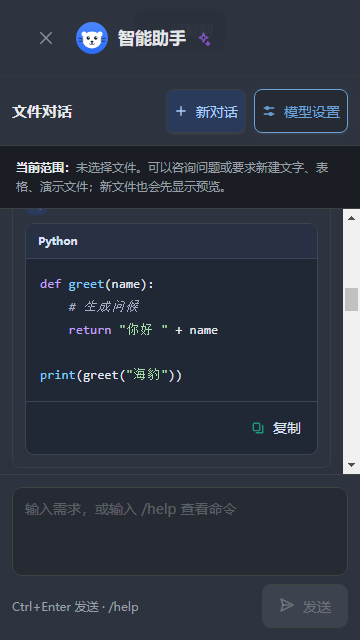Click the 'print(greet("海豹"))' code line
Screen dimensions: 360x640
coord(111,375)
